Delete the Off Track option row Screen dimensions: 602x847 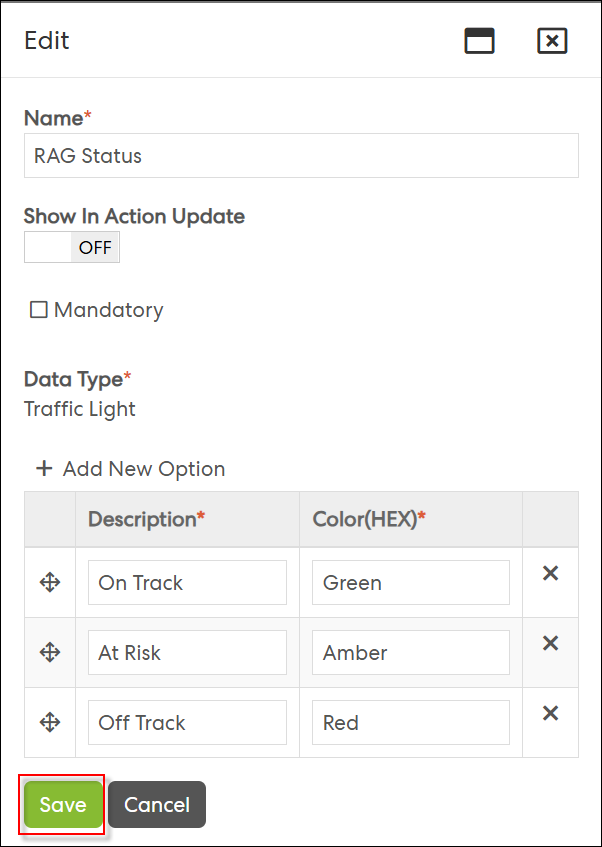(550, 714)
